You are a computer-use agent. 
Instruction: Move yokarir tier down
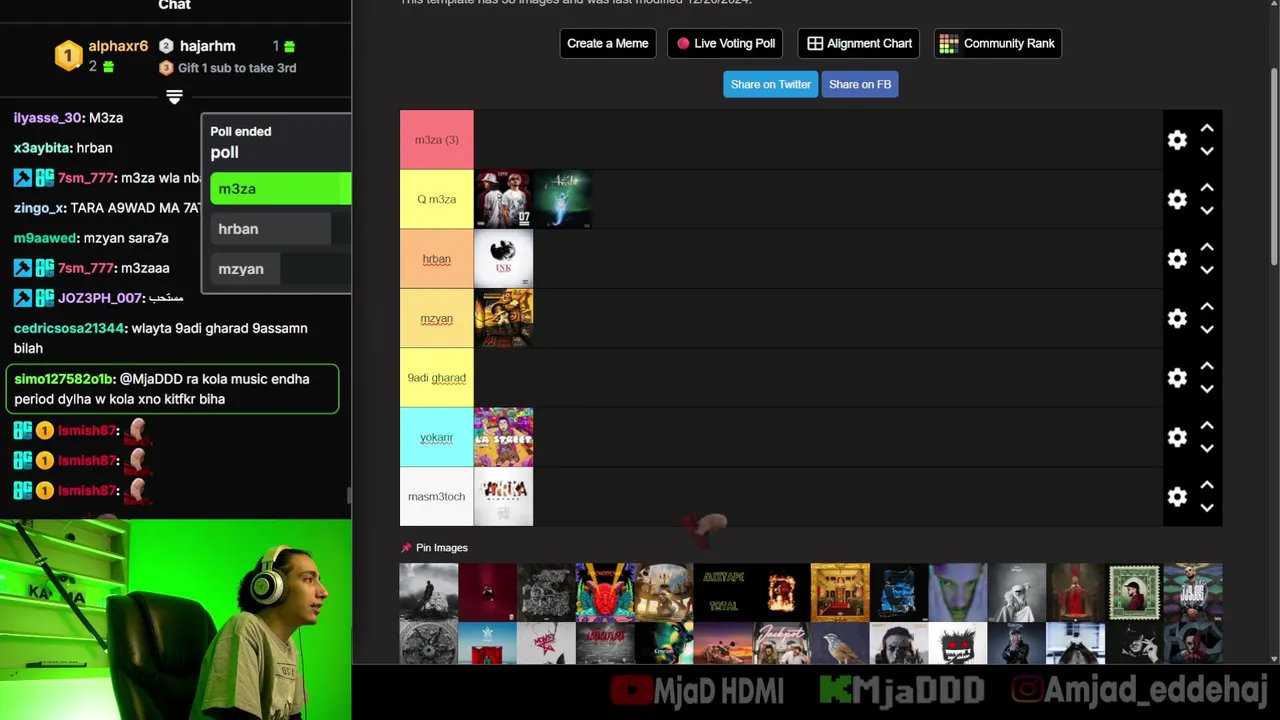(x=1207, y=448)
